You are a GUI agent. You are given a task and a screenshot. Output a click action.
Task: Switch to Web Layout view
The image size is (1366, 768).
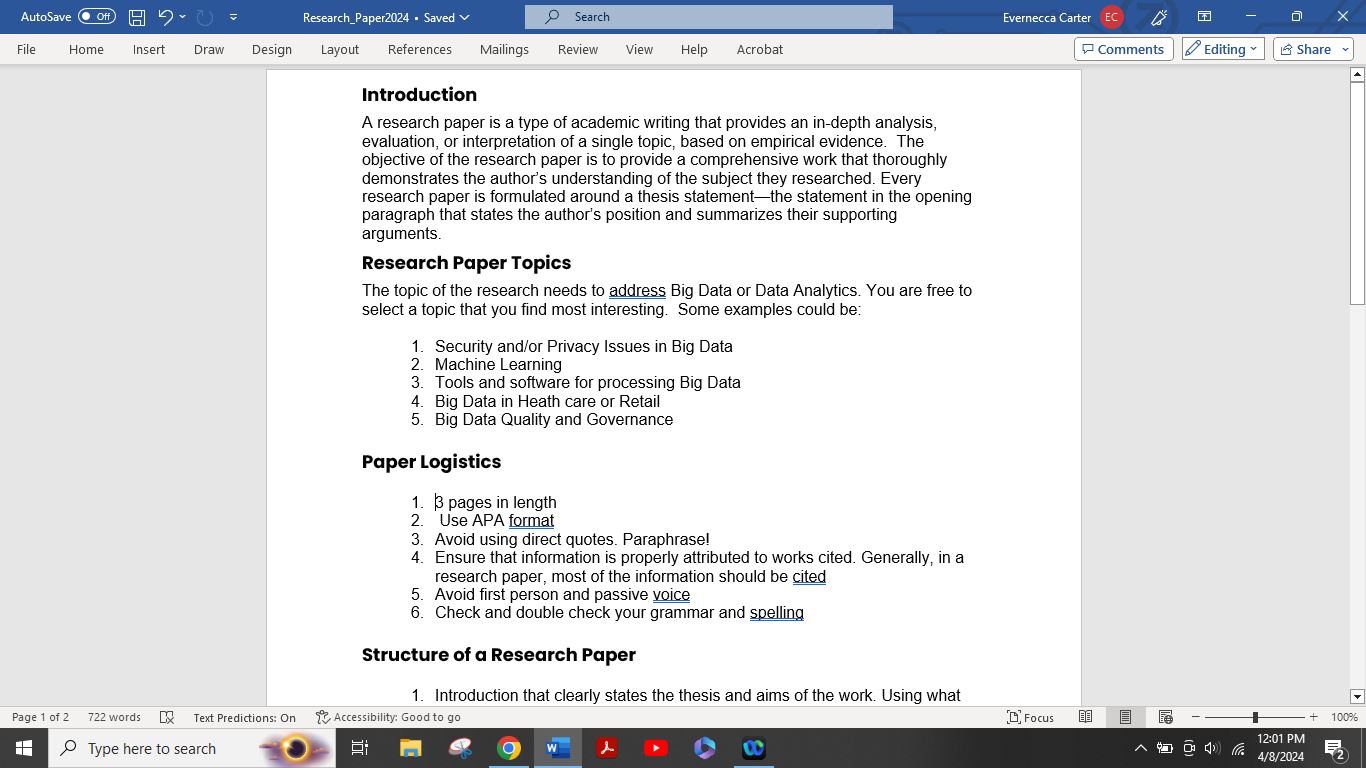1165,717
